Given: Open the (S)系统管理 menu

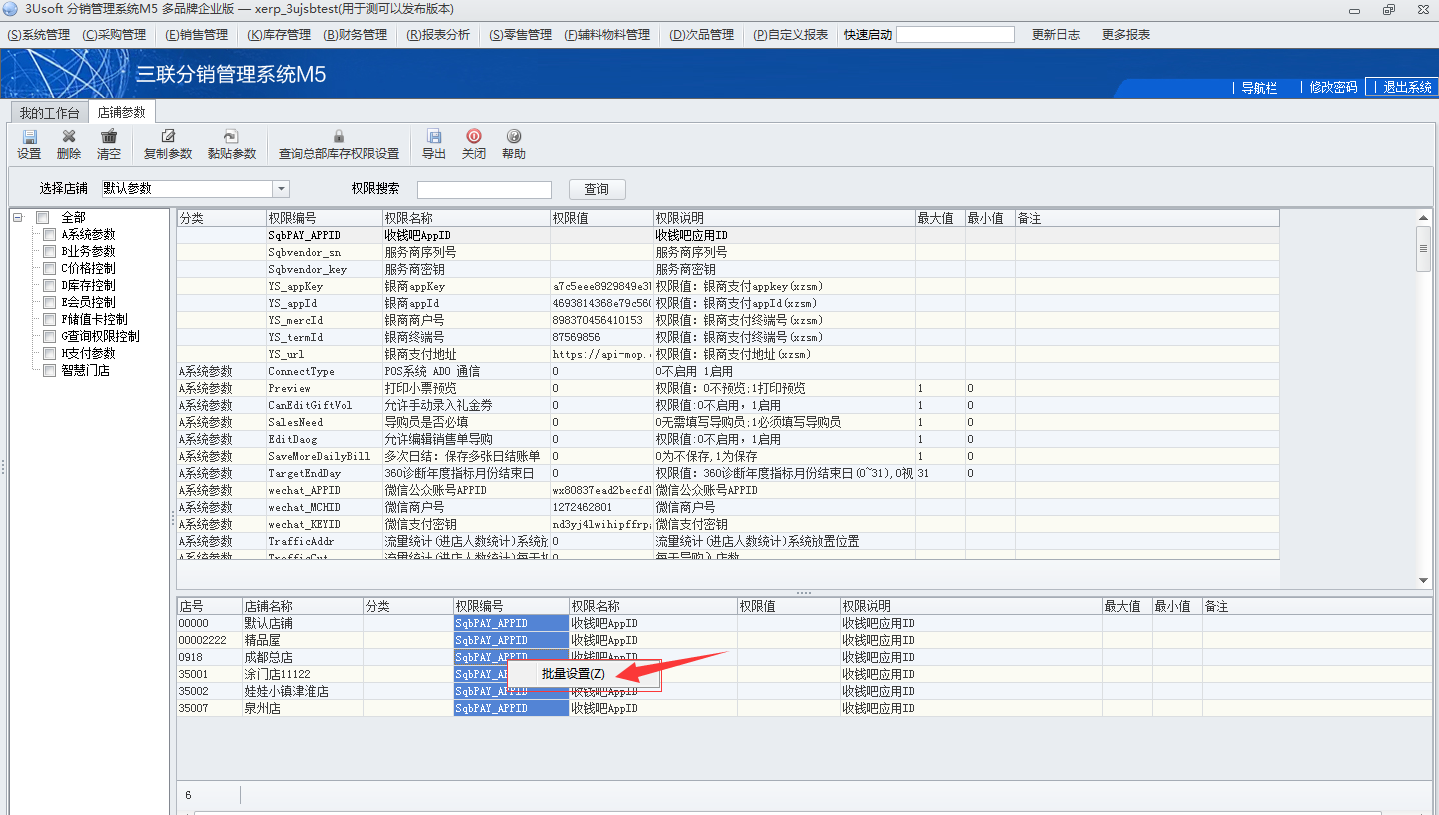Looking at the screenshot, I should (39, 34).
